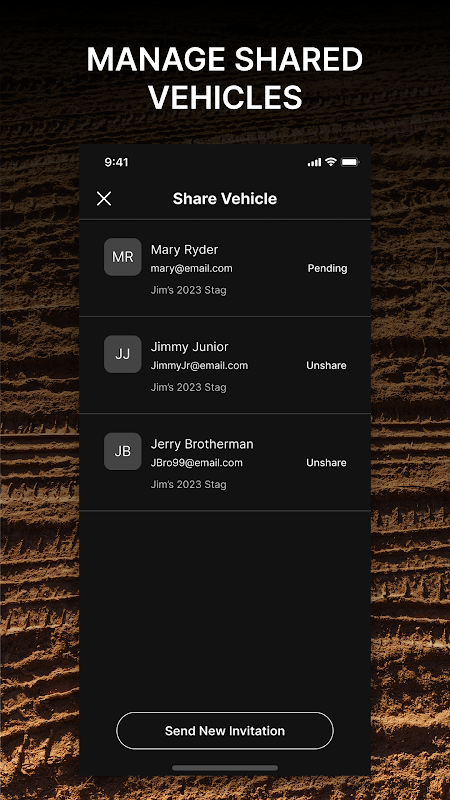Tap the 9:41 clock in status bar
The image size is (450, 800).
[x=116, y=162]
